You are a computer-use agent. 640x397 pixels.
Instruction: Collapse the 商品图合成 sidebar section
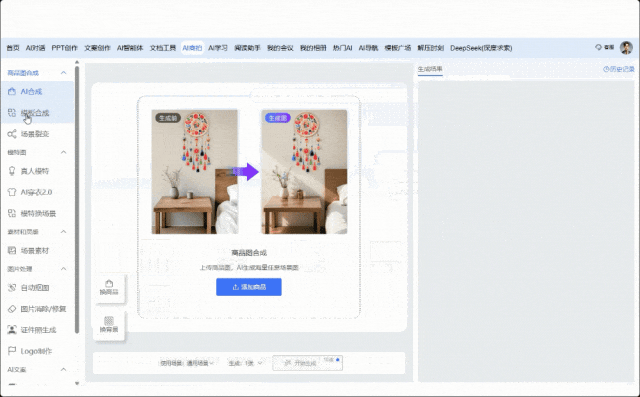(64, 73)
